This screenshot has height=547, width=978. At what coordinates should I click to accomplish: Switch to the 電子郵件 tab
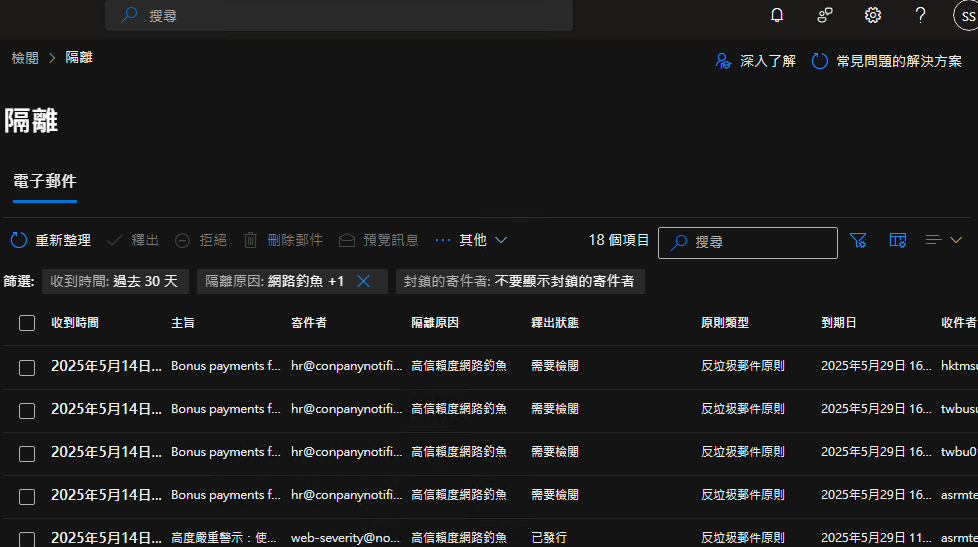(x=44, y=181)
